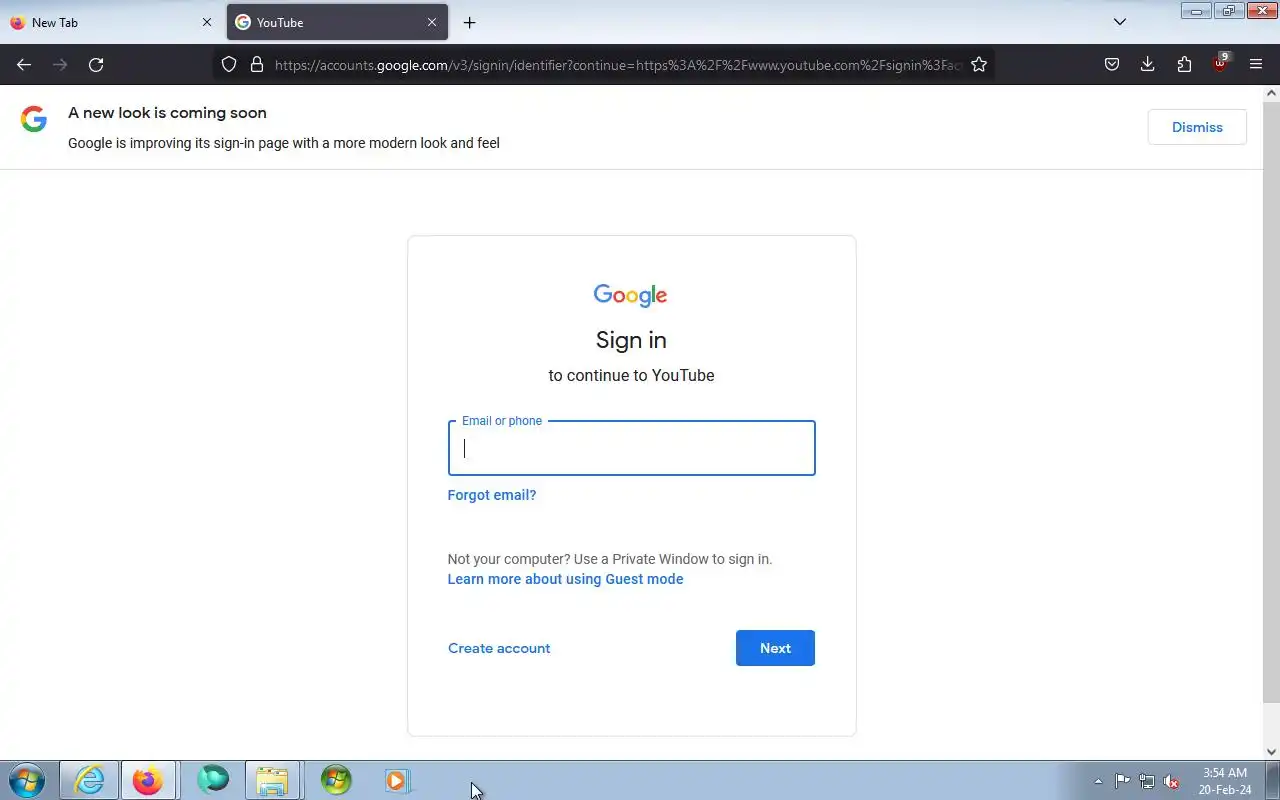
Task: Open the network status tray icon
Action: click(x=1147, y=781)
